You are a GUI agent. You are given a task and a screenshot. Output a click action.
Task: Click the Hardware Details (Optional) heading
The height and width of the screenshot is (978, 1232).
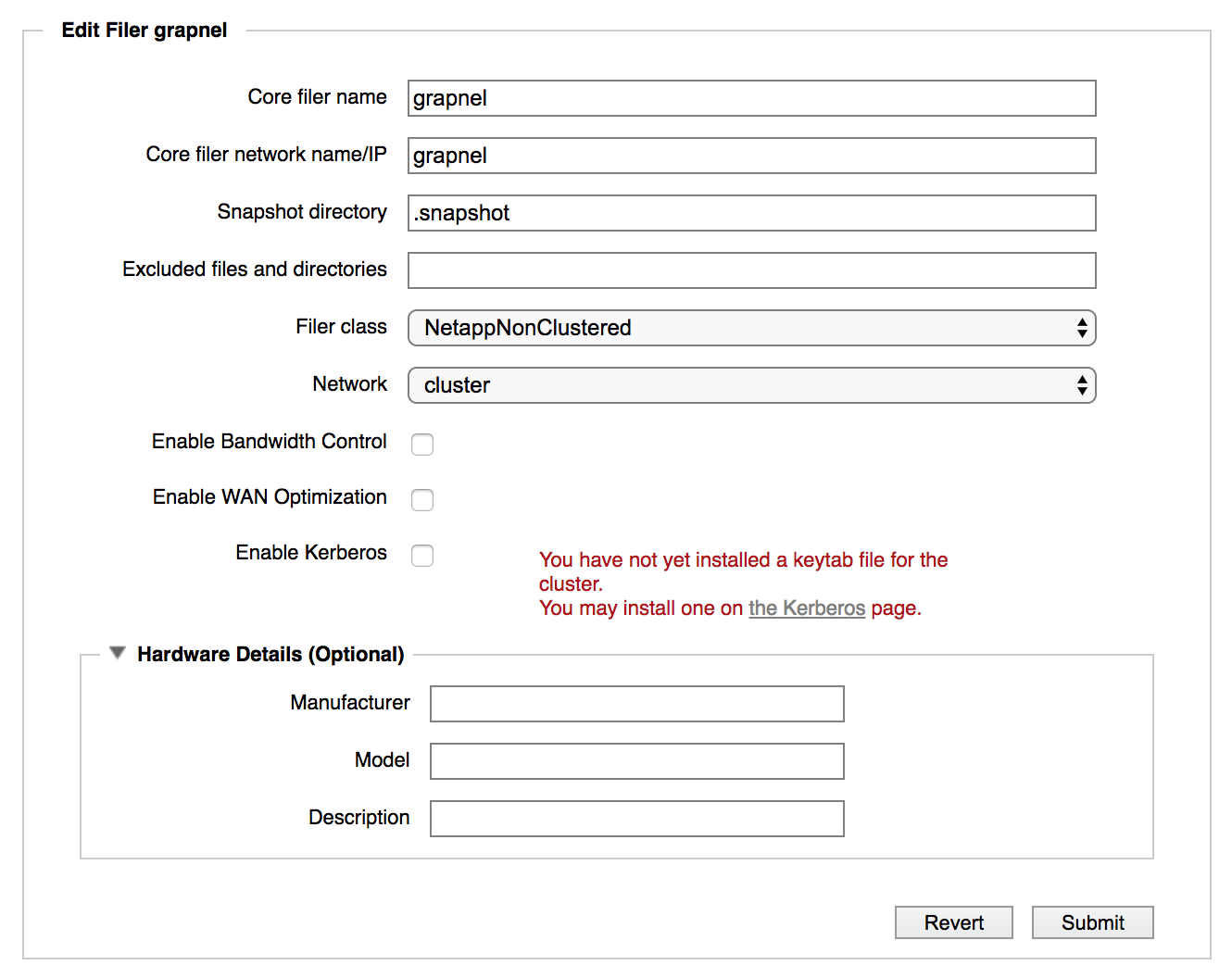click(270, 654)
